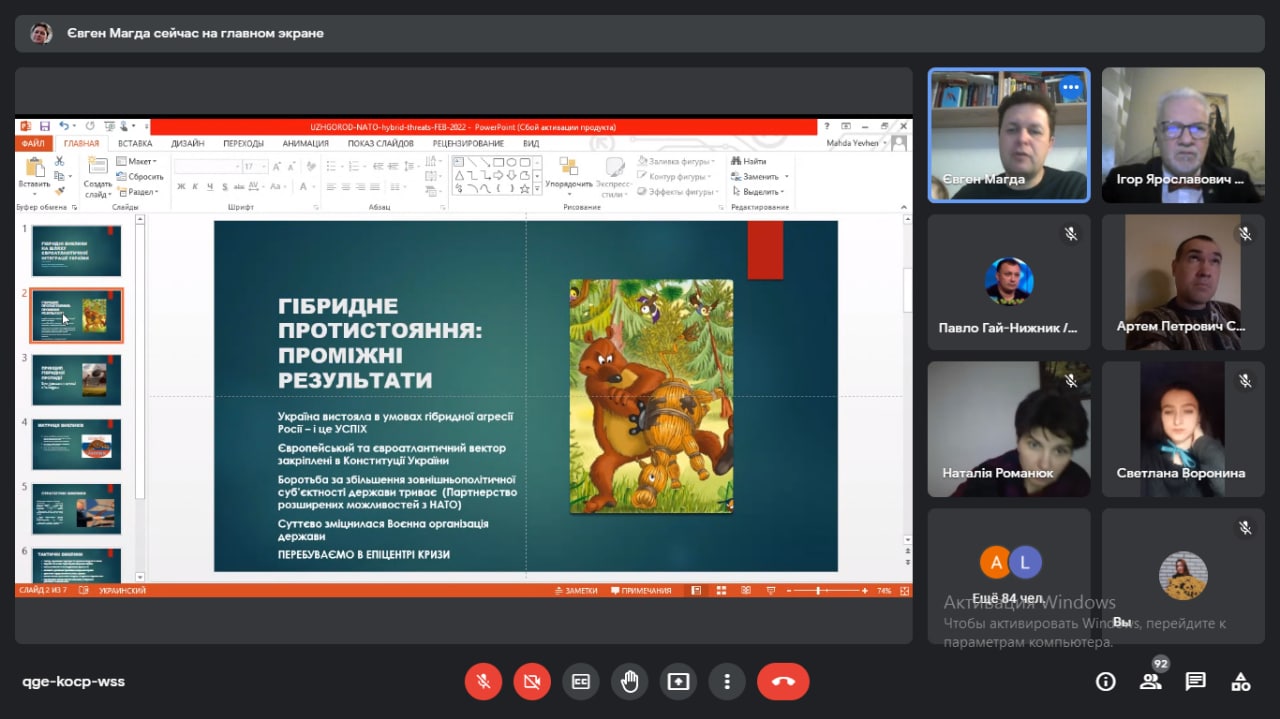Switch to the ДИЗАЙН ribbon tab
The image size is (1280, 719).
click(x=187, y=144)
